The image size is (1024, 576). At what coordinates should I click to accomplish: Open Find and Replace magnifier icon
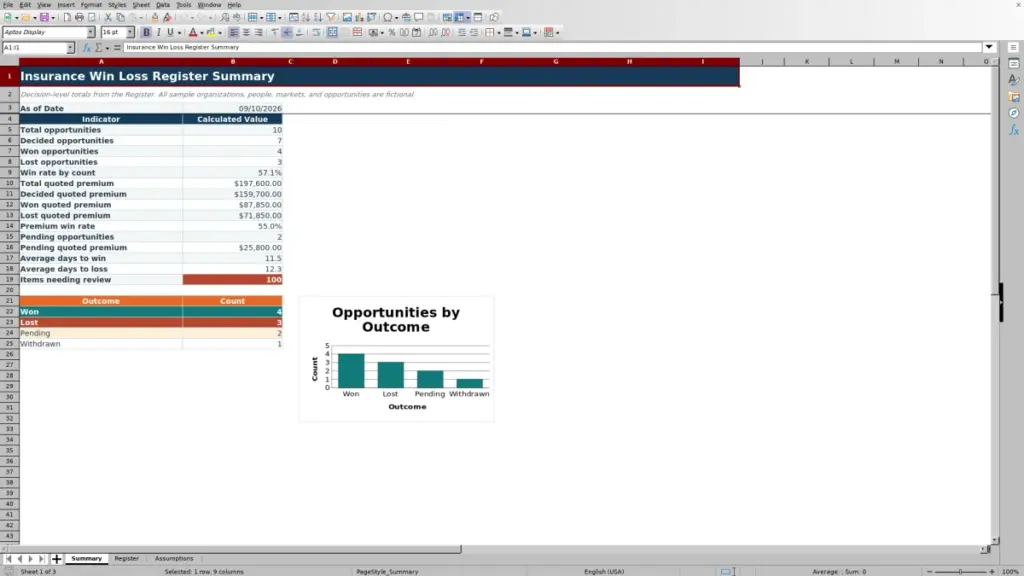coord(225,18)
